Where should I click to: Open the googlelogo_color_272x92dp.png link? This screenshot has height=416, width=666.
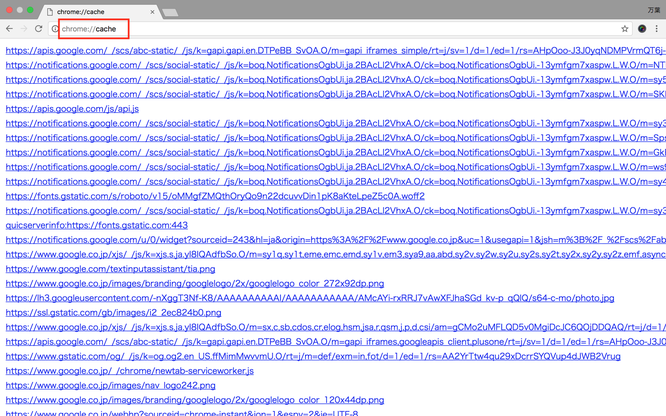click(x=195, y=283)
